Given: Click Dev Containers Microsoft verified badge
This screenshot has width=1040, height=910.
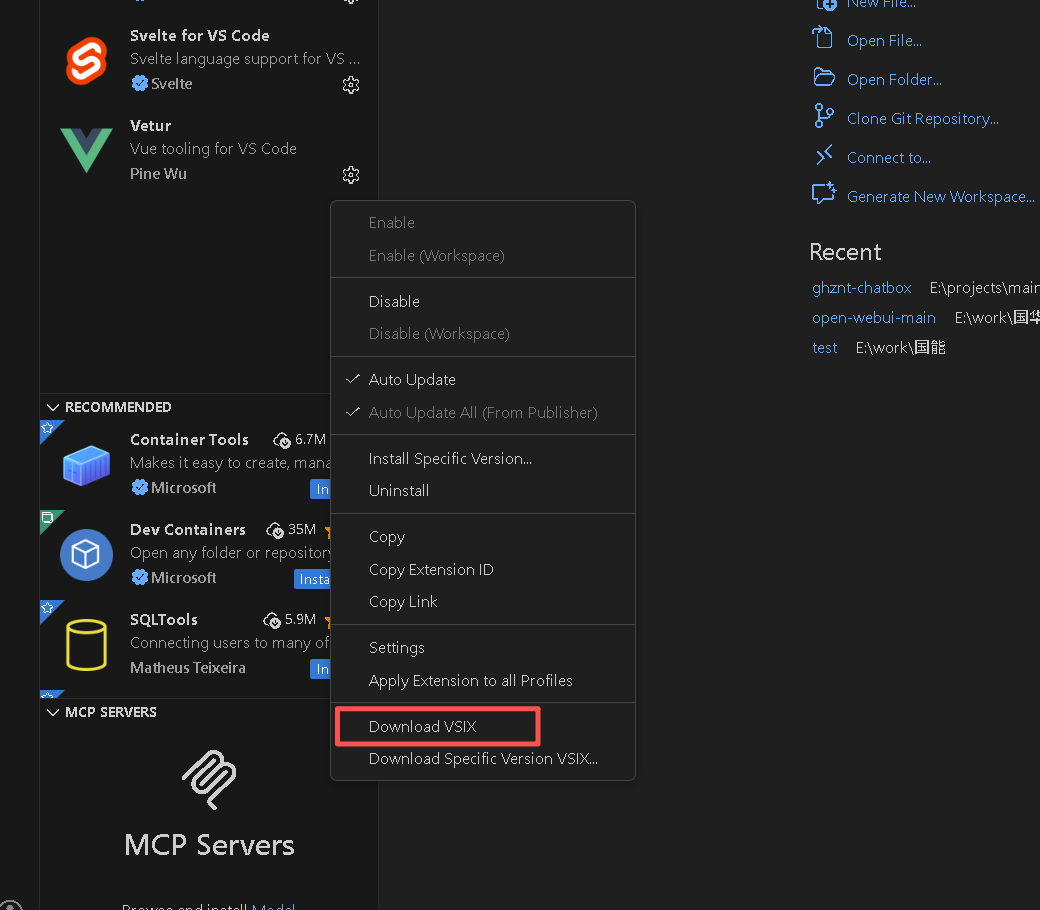Looking at the screenshot, I should click(139, 578).
